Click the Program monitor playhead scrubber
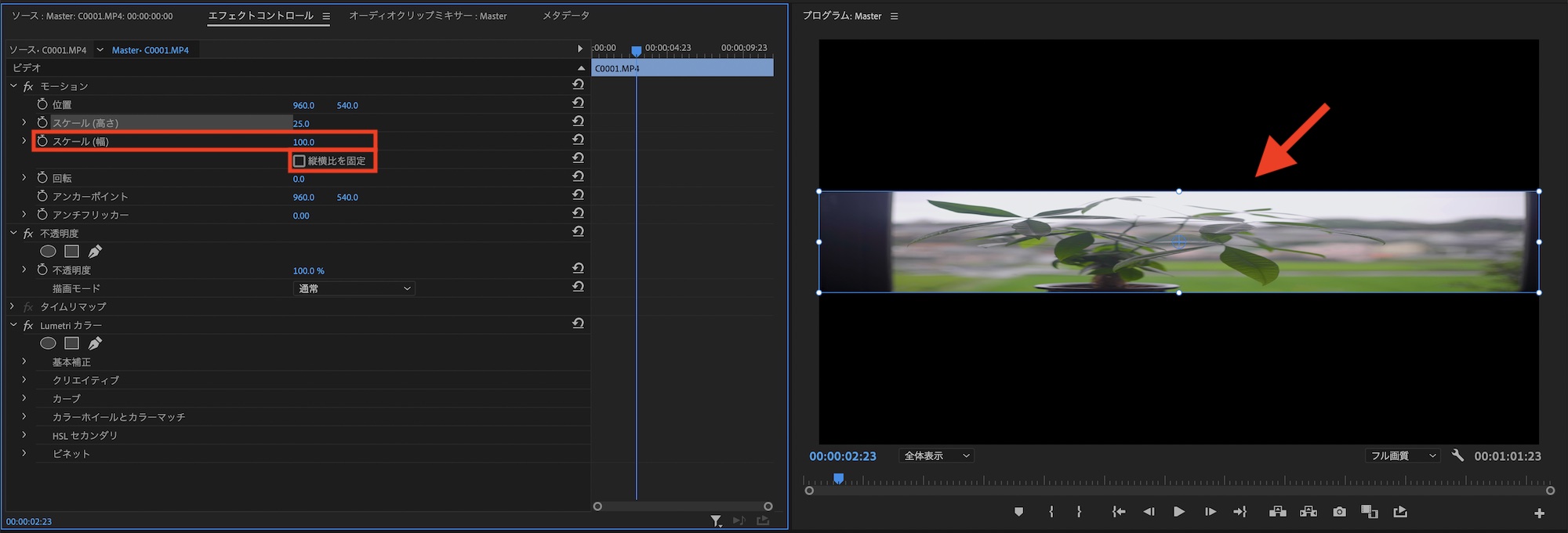1568x533 pixels. [838, 478]
